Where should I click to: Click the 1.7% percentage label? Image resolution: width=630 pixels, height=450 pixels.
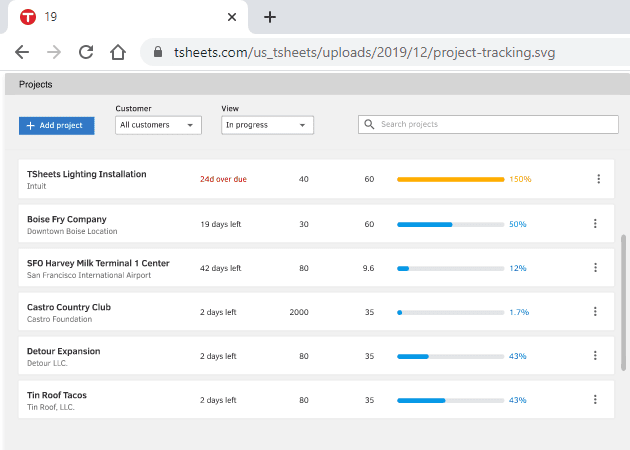(x=519, y=312)
